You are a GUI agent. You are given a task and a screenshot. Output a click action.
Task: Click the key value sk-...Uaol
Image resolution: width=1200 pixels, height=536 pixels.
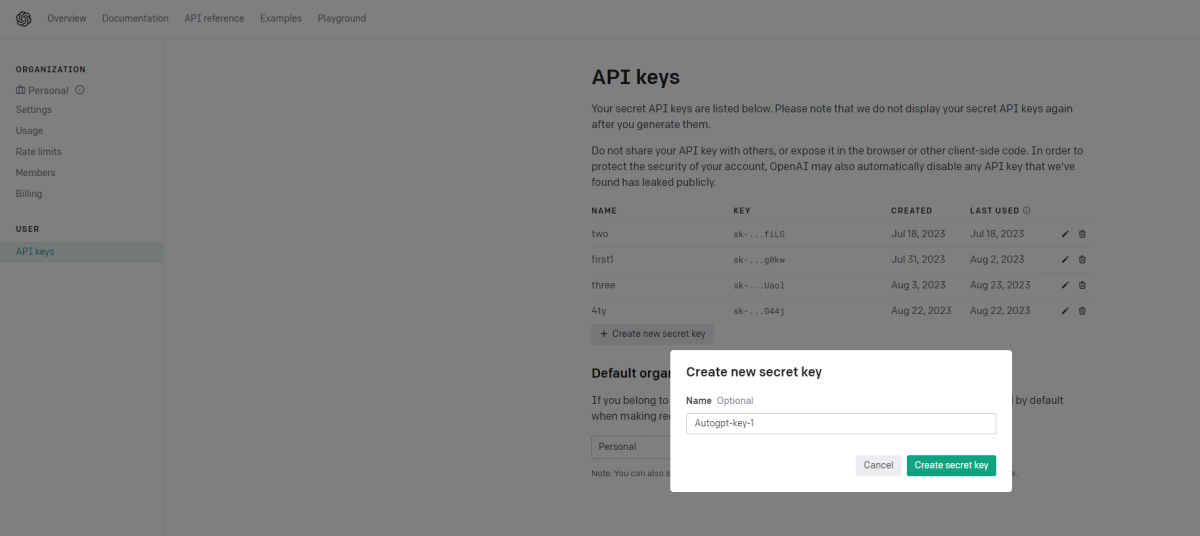click(759, 285)
